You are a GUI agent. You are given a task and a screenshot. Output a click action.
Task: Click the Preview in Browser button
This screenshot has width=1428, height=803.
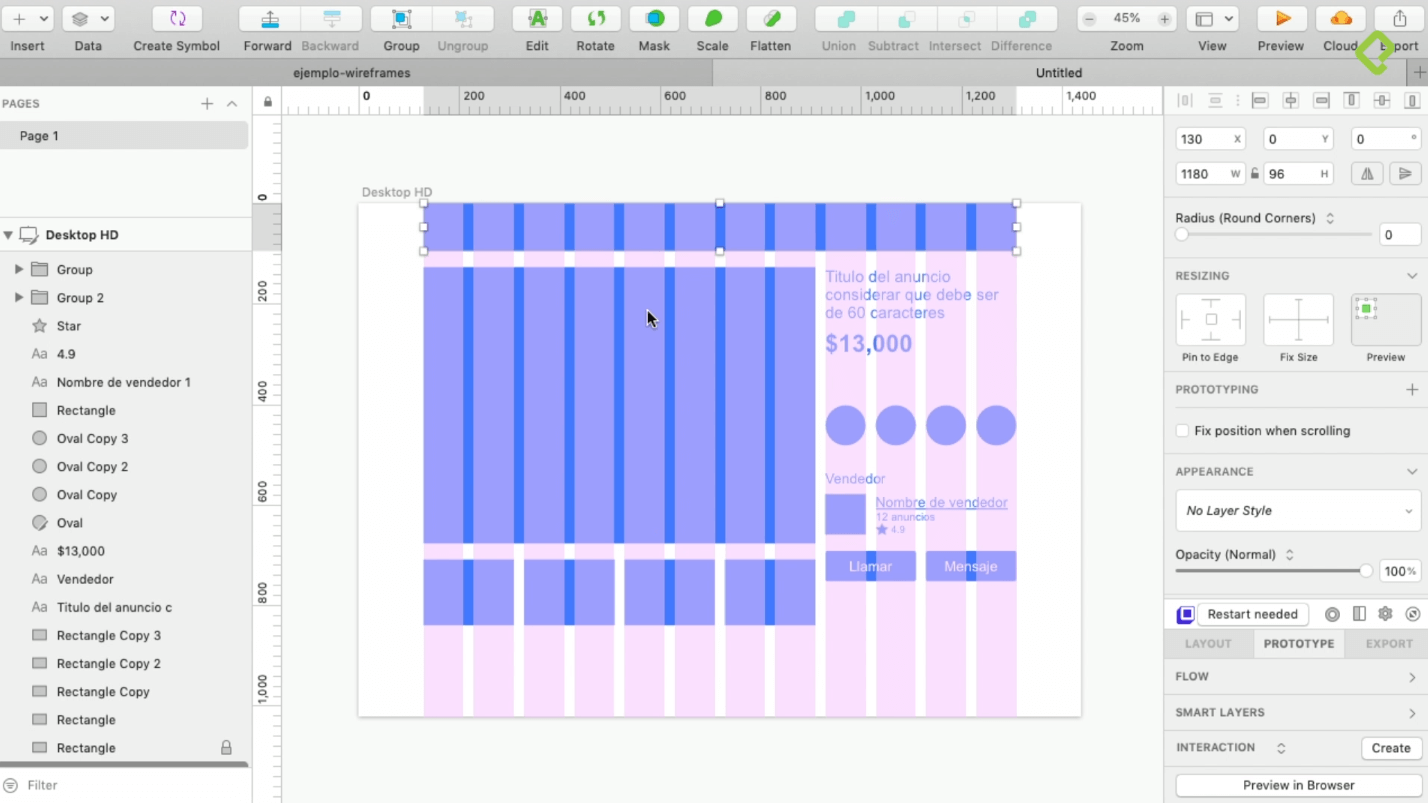[1298, 786]
